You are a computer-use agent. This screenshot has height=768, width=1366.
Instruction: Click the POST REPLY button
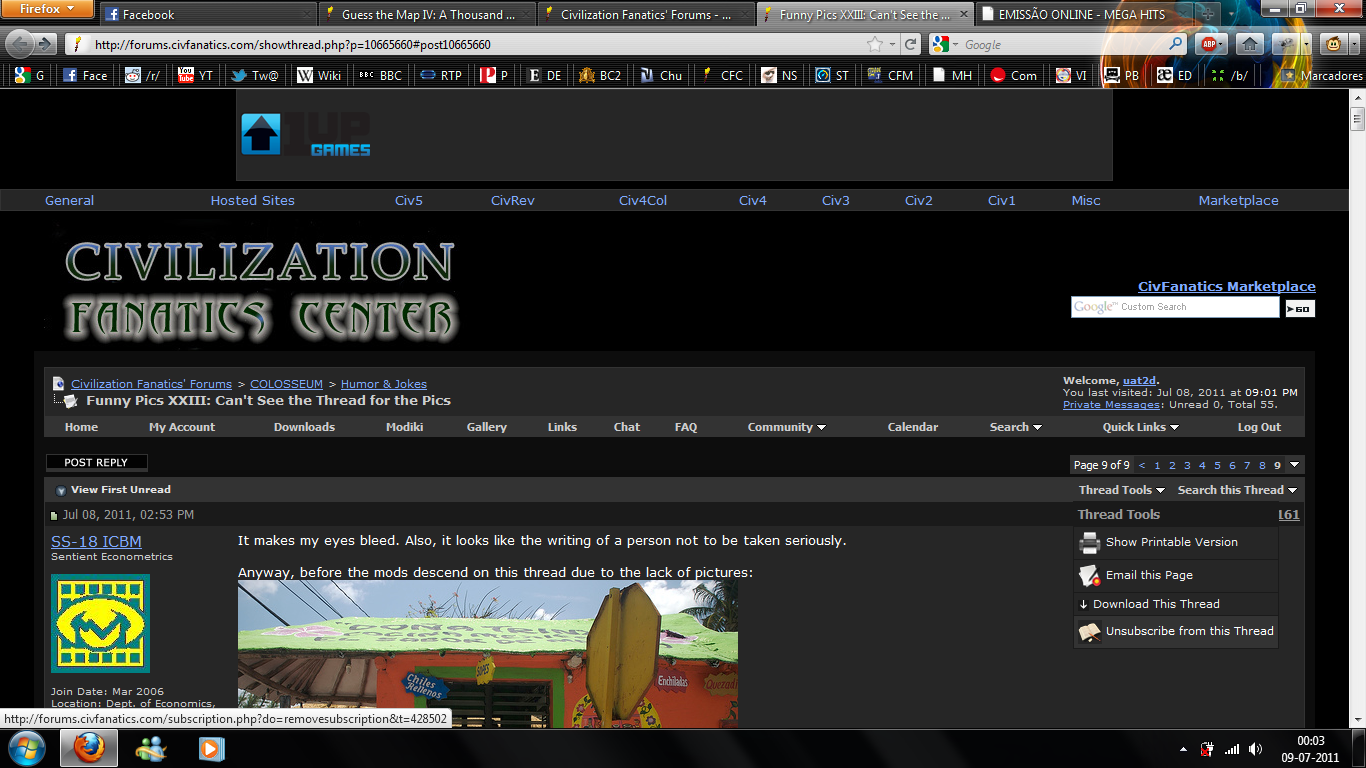pyautogui.click(x=96, y=462)
